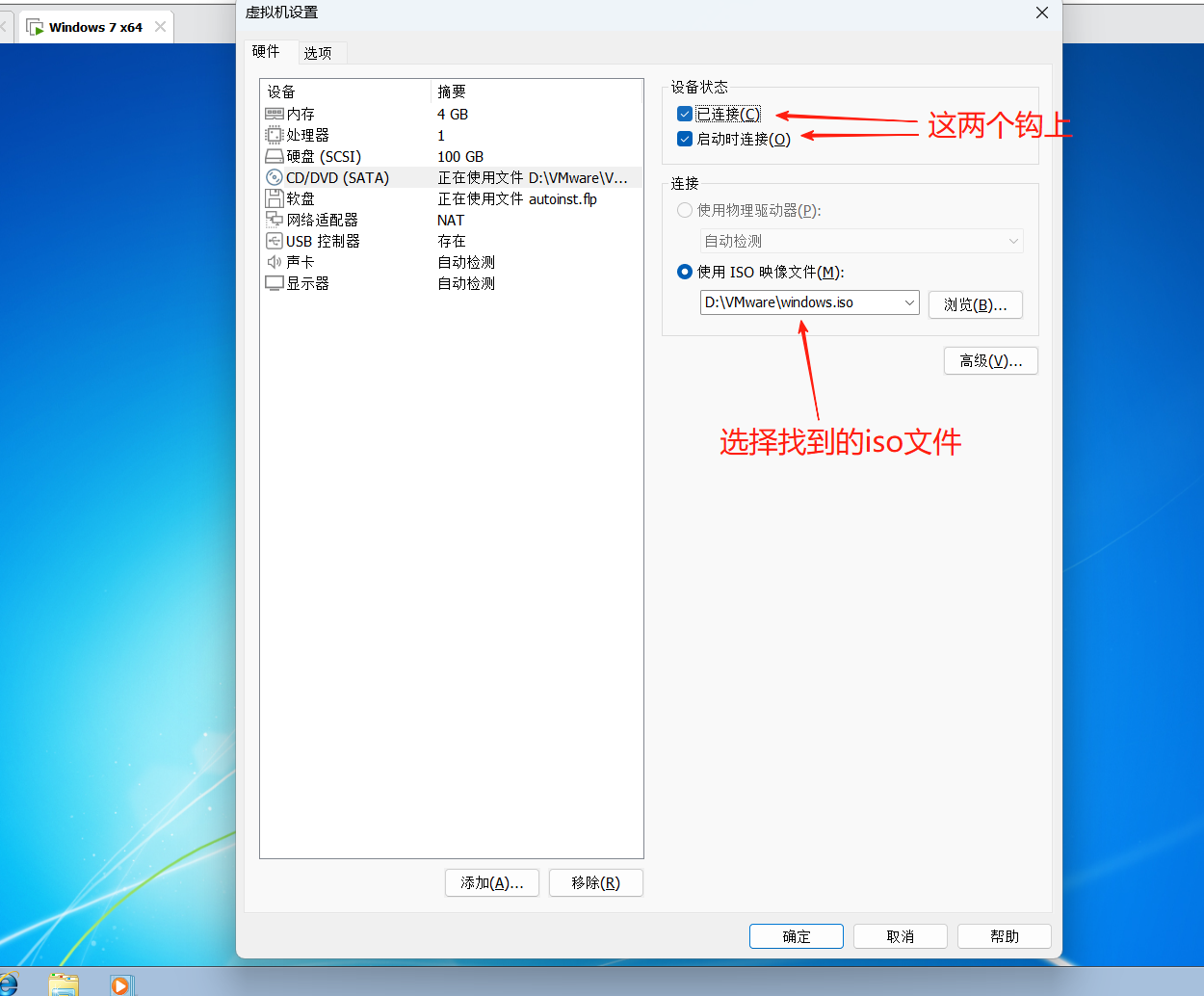Screen dimensions: 1204x996
Task: Click the 浏览(B)... browse button
Action: 976,304
